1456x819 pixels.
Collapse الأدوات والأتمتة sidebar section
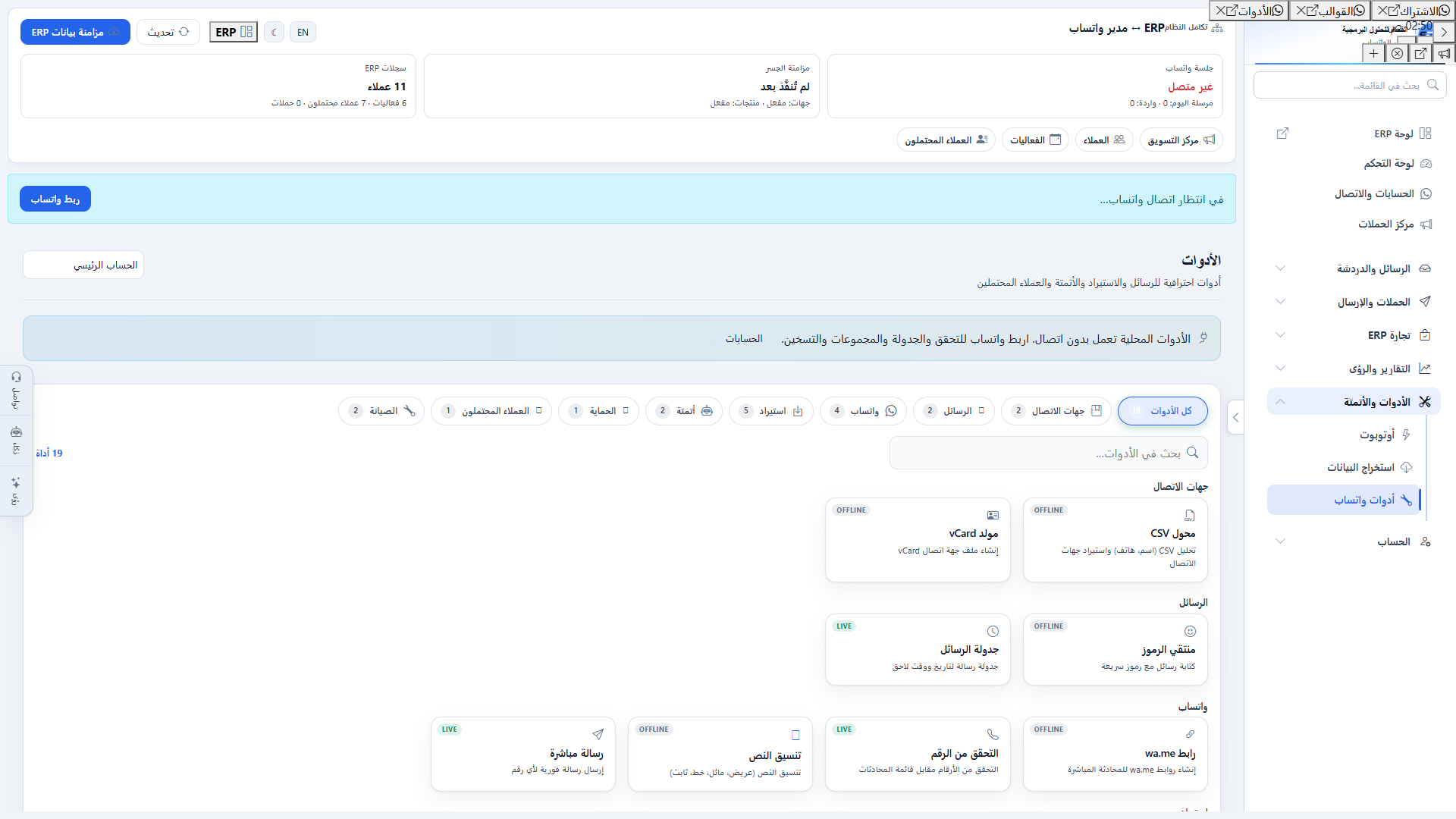(x=1354, y=402)
